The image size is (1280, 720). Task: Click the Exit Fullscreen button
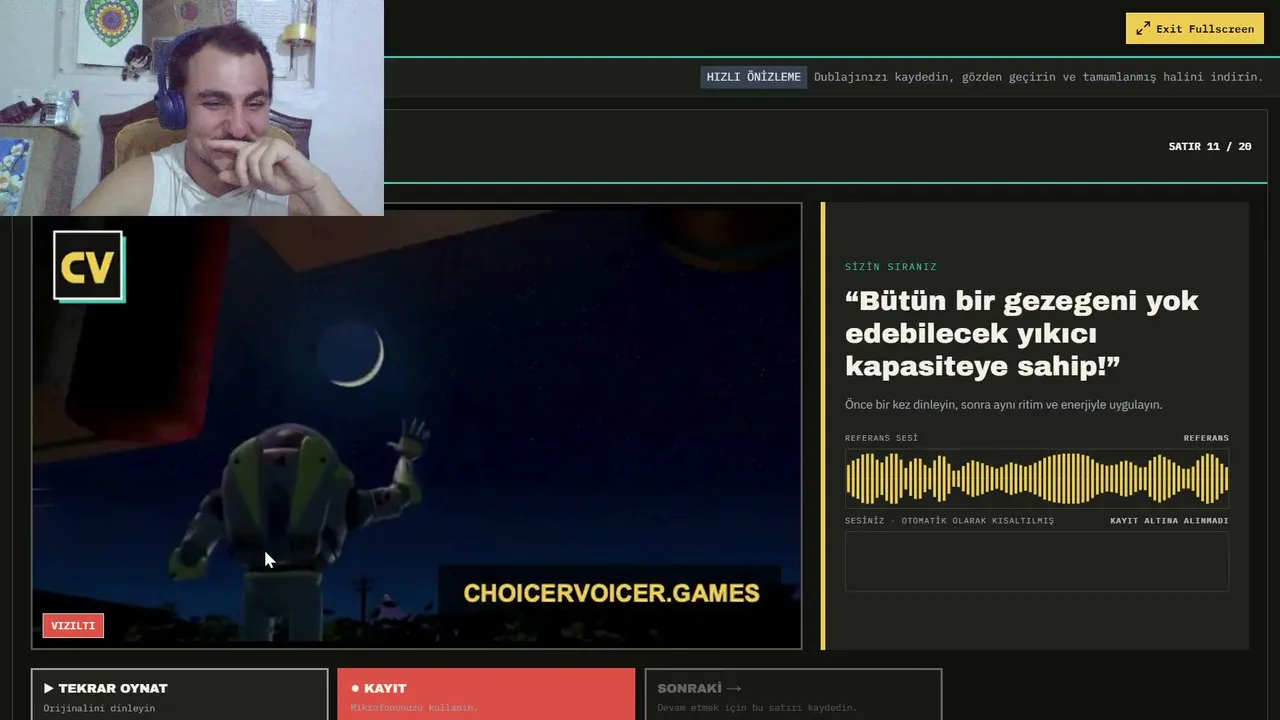(1194, 28)
